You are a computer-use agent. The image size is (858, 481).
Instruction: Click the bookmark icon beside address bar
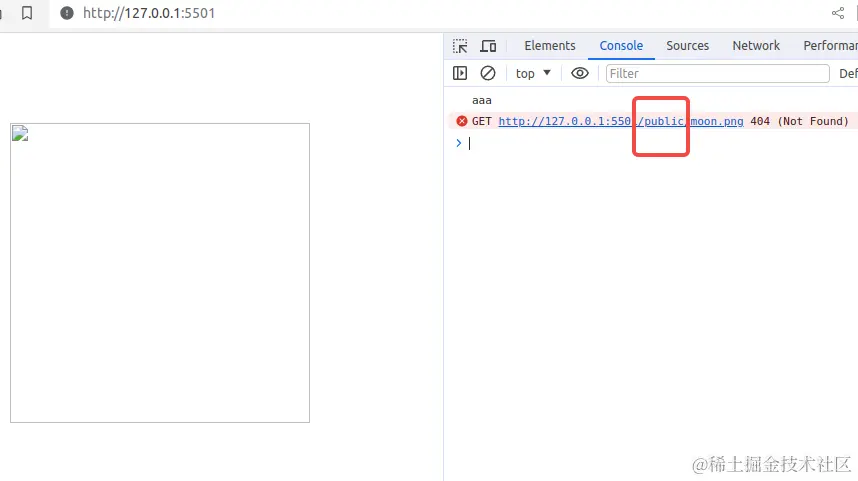(27, 13)
